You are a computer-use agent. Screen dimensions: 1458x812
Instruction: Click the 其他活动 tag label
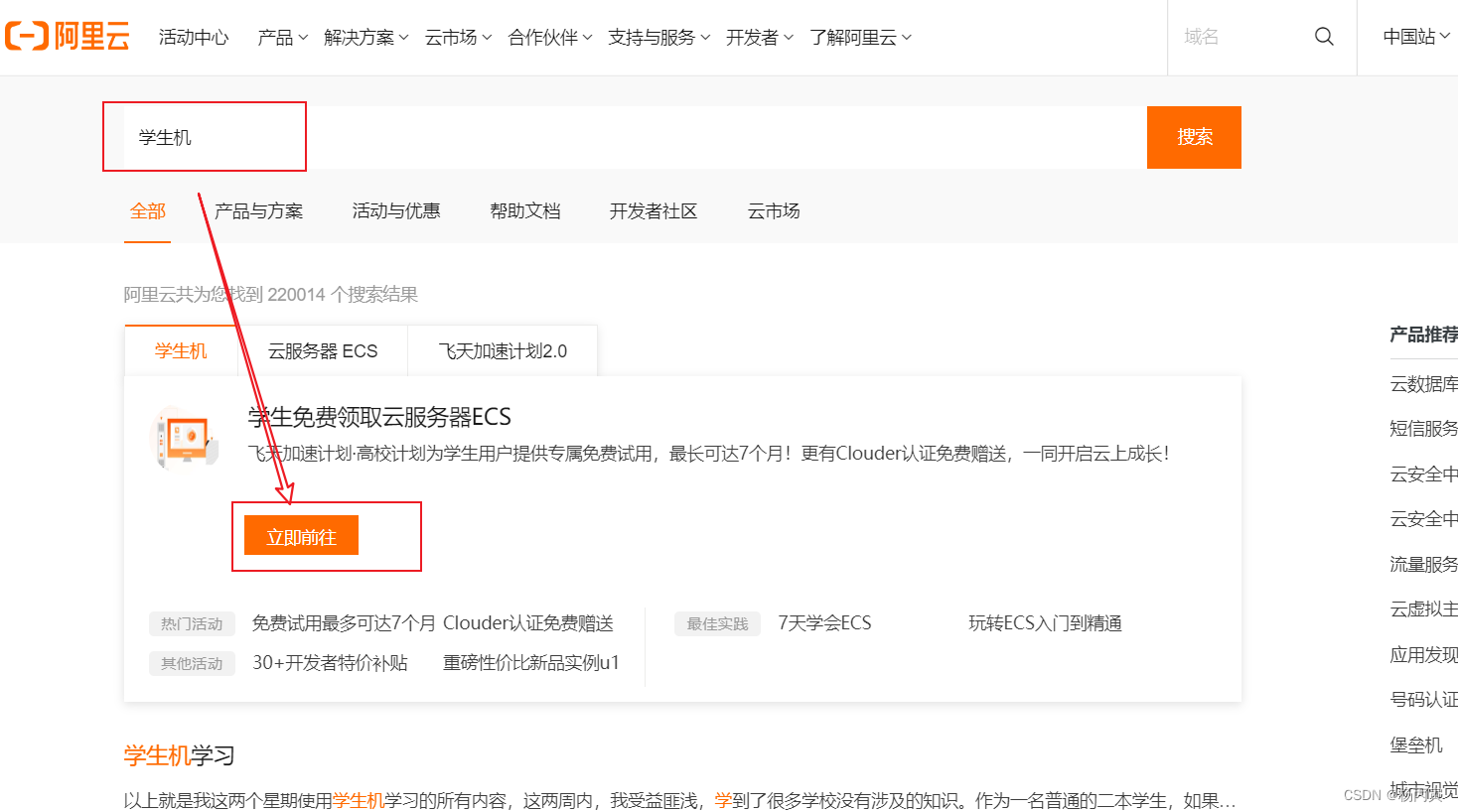click(x=192, y=663)
